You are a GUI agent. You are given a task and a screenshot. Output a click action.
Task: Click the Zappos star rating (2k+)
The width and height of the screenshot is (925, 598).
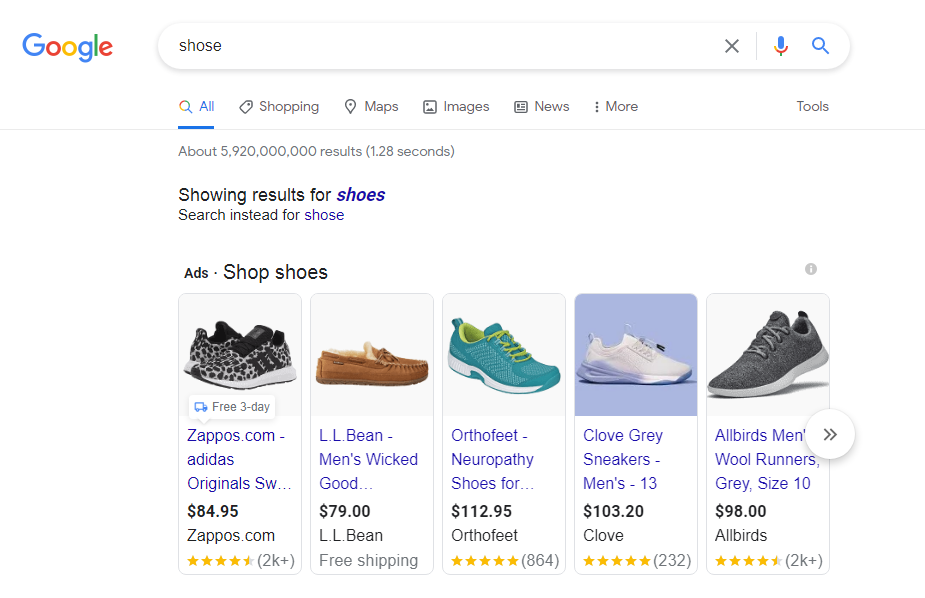pos(241,560)
